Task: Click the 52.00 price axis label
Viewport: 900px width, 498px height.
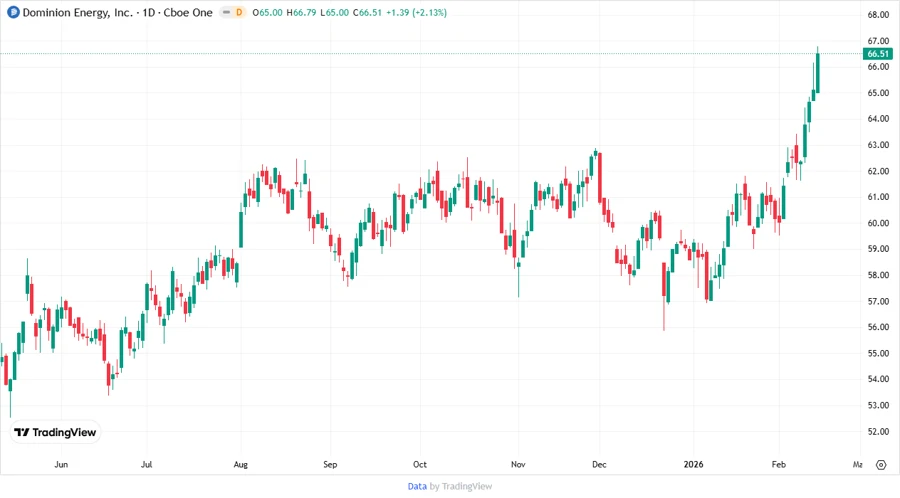Action: pyautogui.click(x=878, y=431)
